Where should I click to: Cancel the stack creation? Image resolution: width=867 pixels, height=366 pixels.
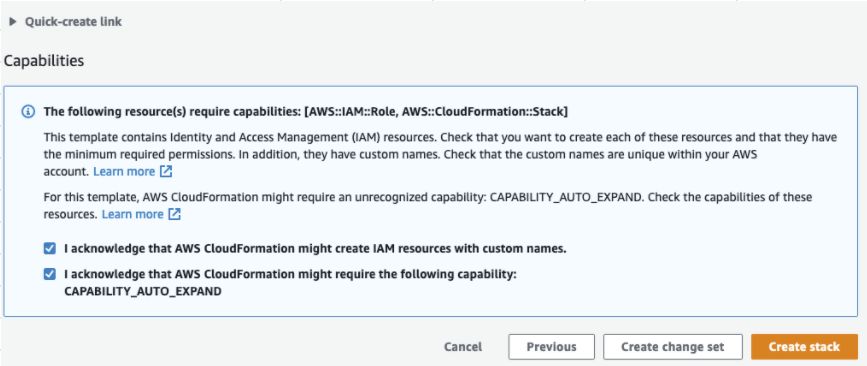point(463,347)
